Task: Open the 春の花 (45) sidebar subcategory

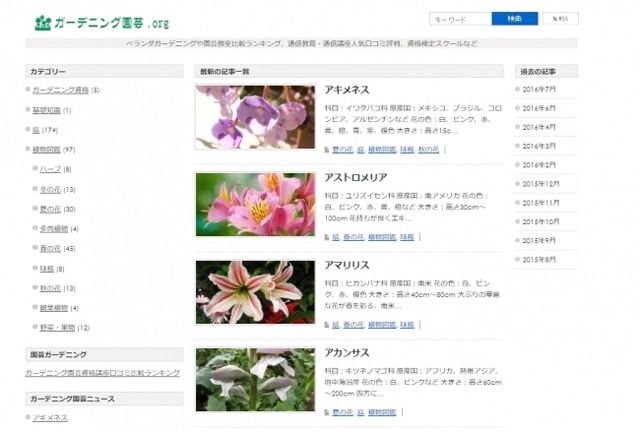Action: pos(50,249)
